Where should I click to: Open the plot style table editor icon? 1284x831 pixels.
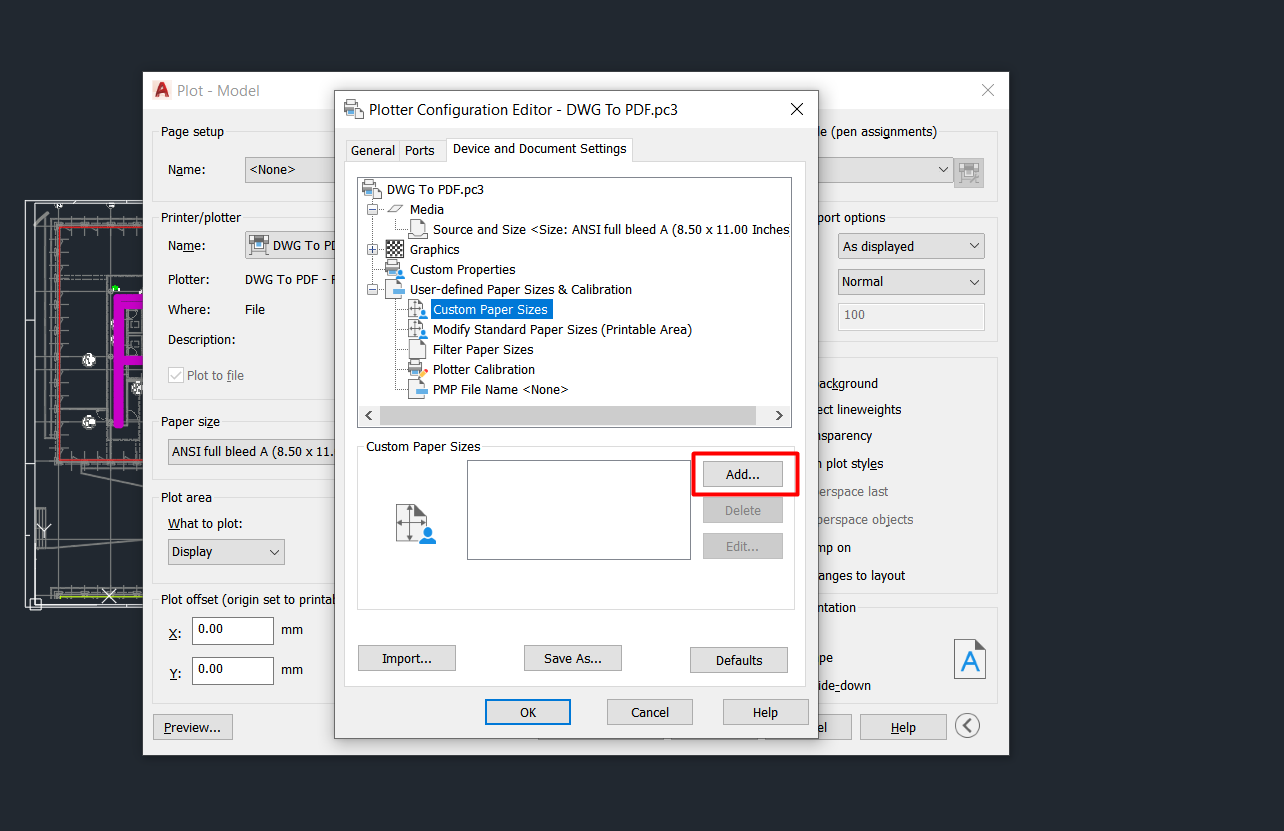(x=969, y=171)
